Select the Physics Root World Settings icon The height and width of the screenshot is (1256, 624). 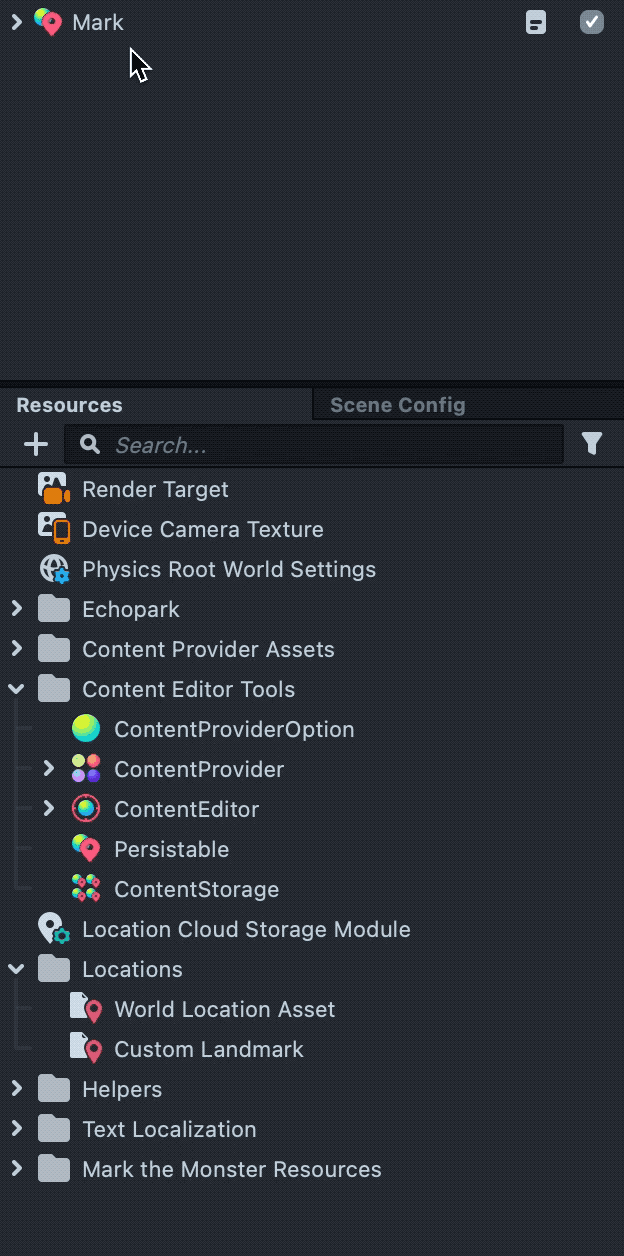53,569
